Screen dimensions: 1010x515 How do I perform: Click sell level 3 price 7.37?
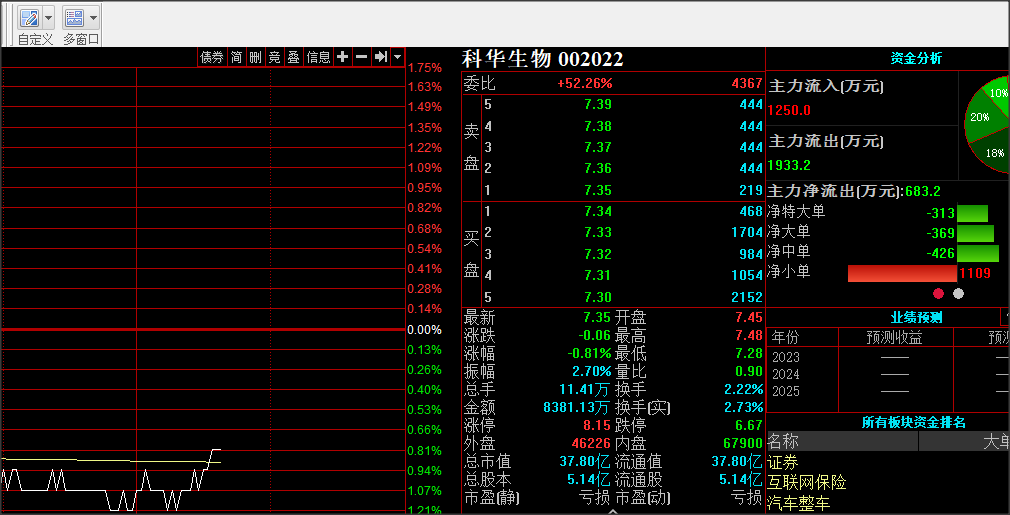(x=598, y=147)
